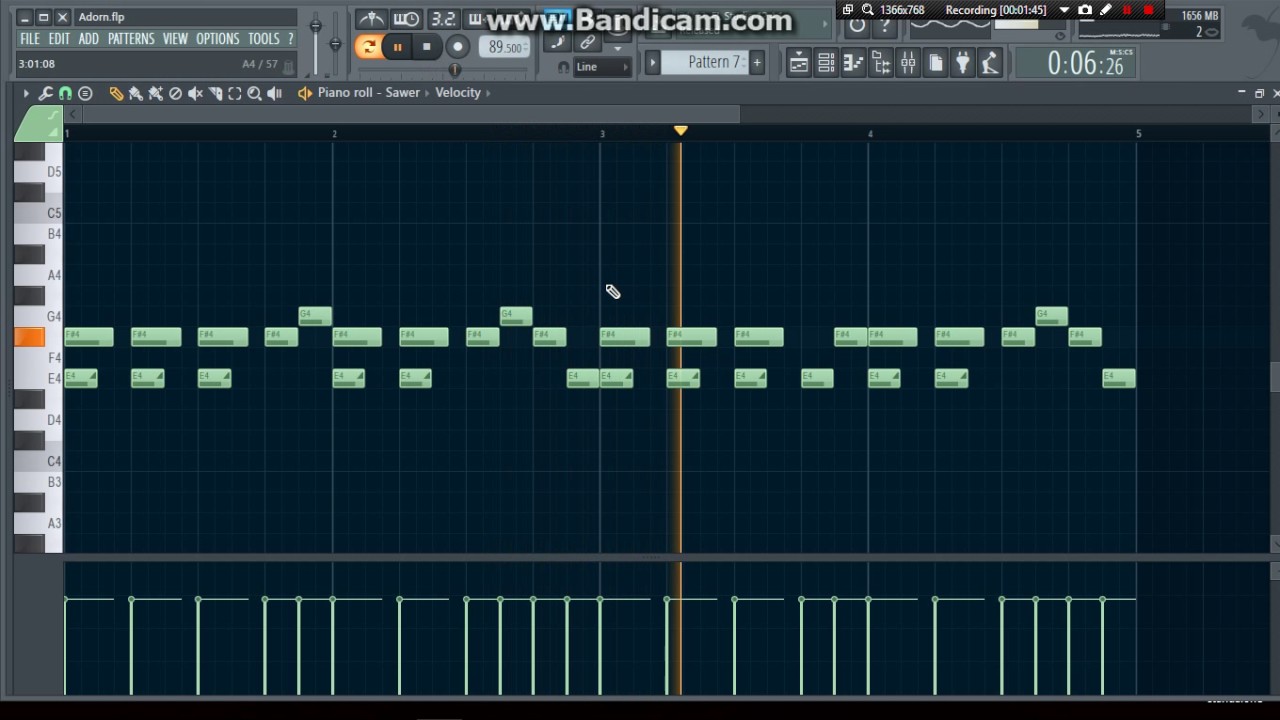Screen dimensions: 1280x720
Task: Open the project copy pages icon
Action: 935,64
